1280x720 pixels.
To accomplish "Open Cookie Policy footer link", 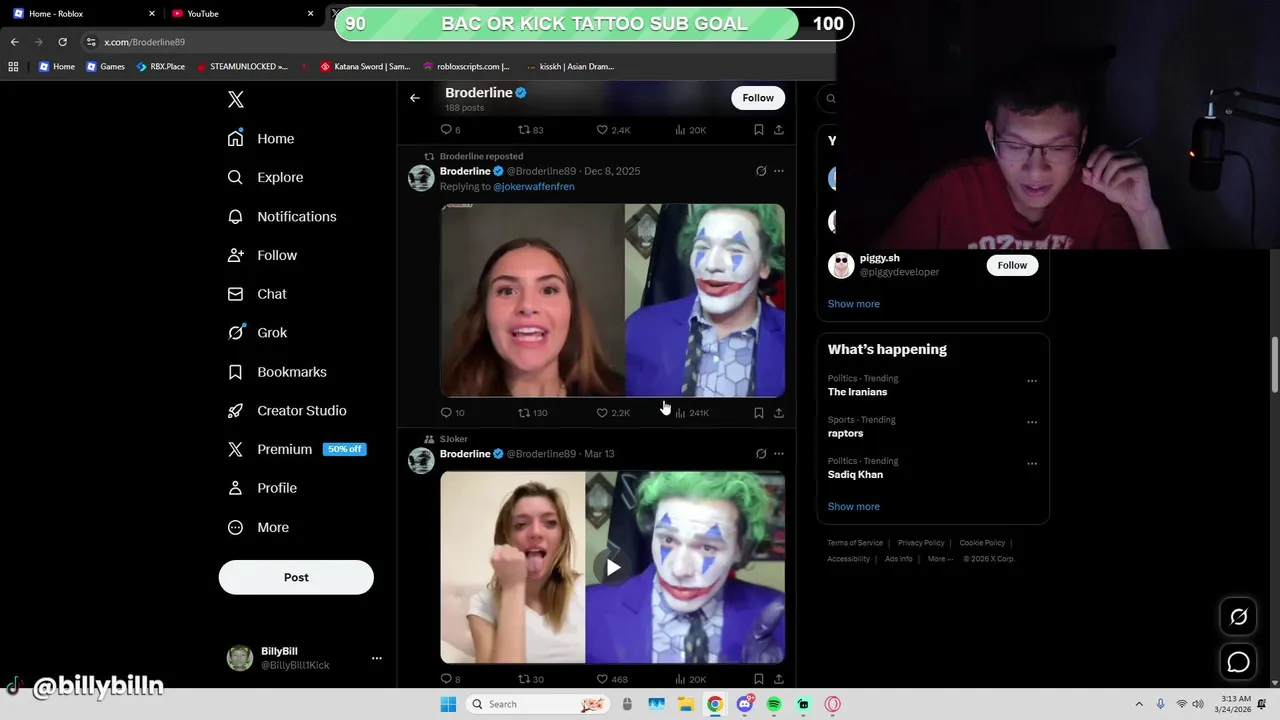I will 982,543.
